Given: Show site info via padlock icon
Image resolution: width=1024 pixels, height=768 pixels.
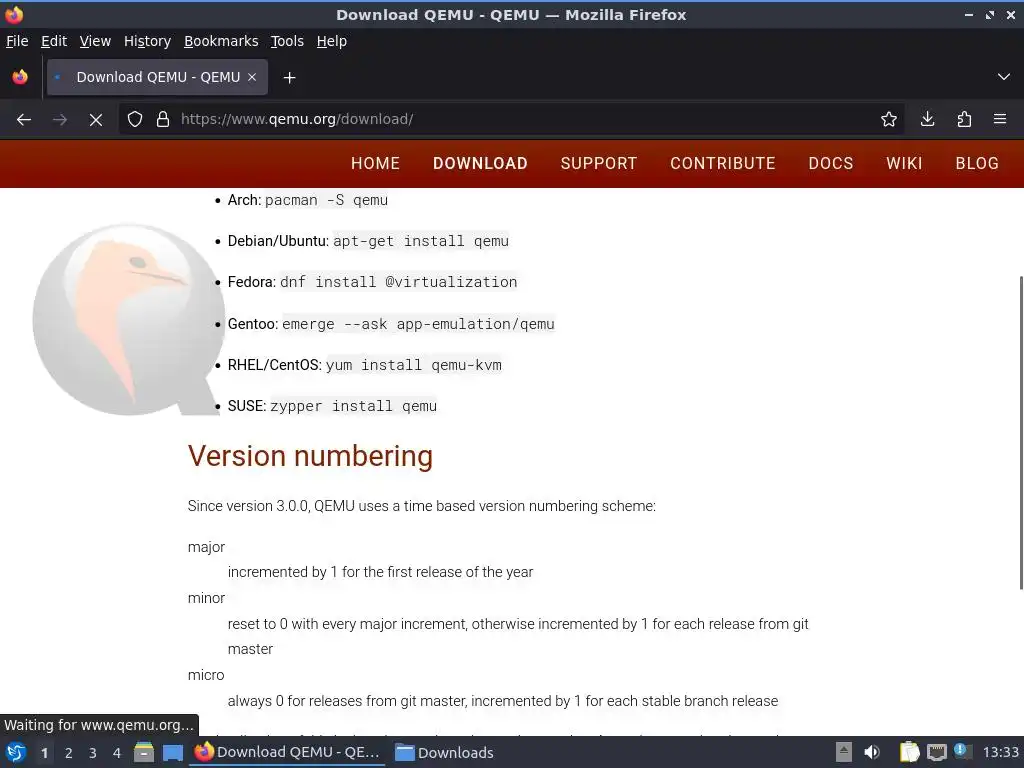Looking at the screenshot, I should (x=163, y=120).
